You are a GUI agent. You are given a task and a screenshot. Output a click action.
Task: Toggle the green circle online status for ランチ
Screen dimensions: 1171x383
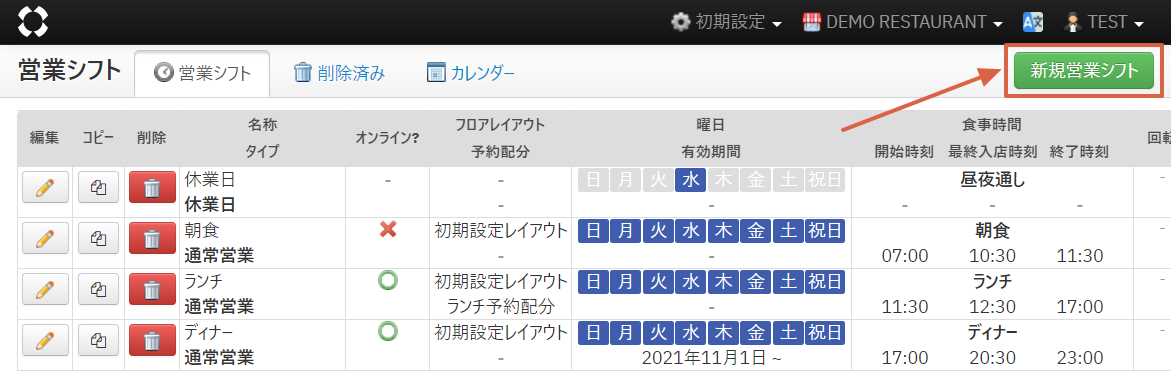(x=388, y=280)
